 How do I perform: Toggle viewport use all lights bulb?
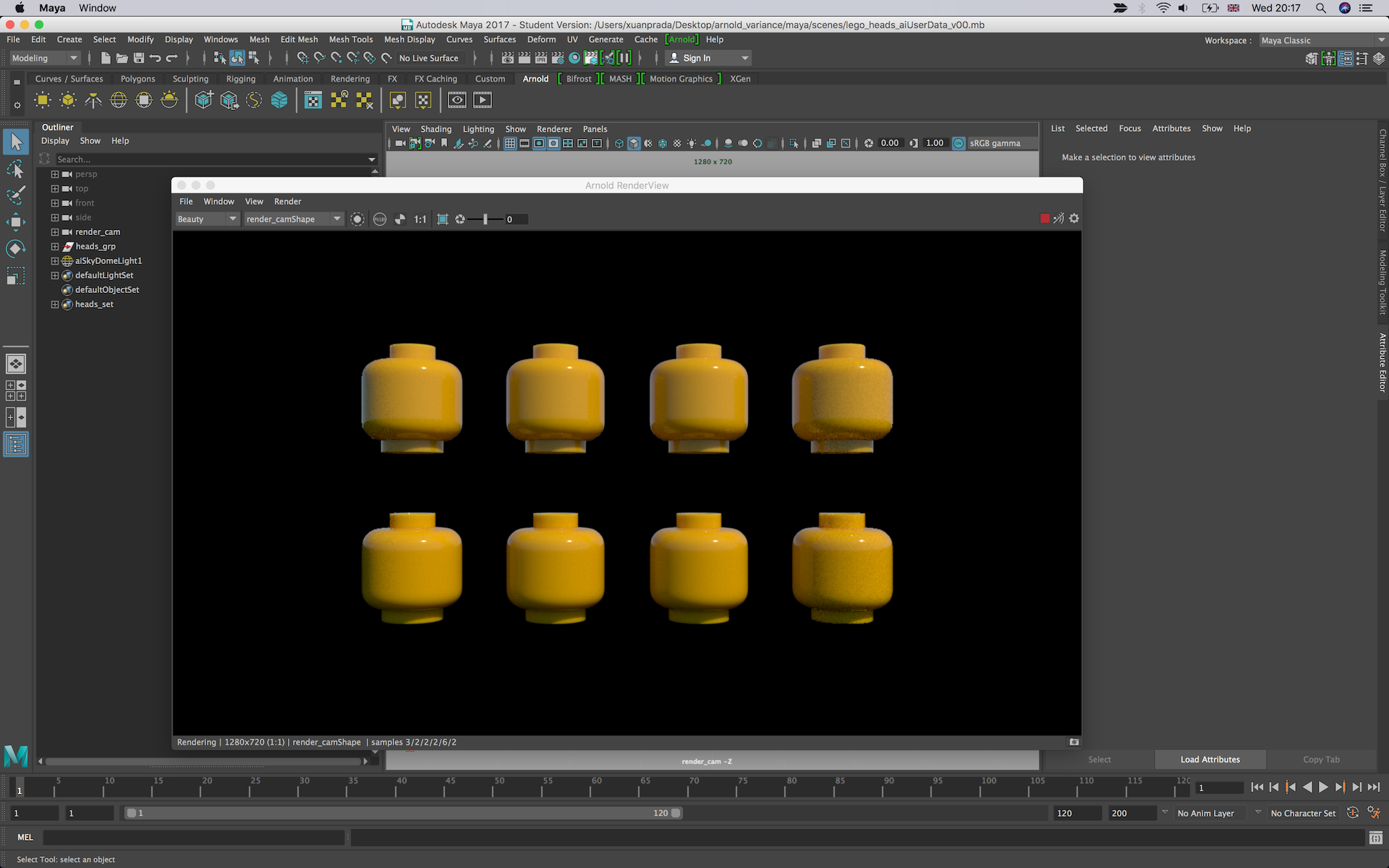tap(692, 143)
